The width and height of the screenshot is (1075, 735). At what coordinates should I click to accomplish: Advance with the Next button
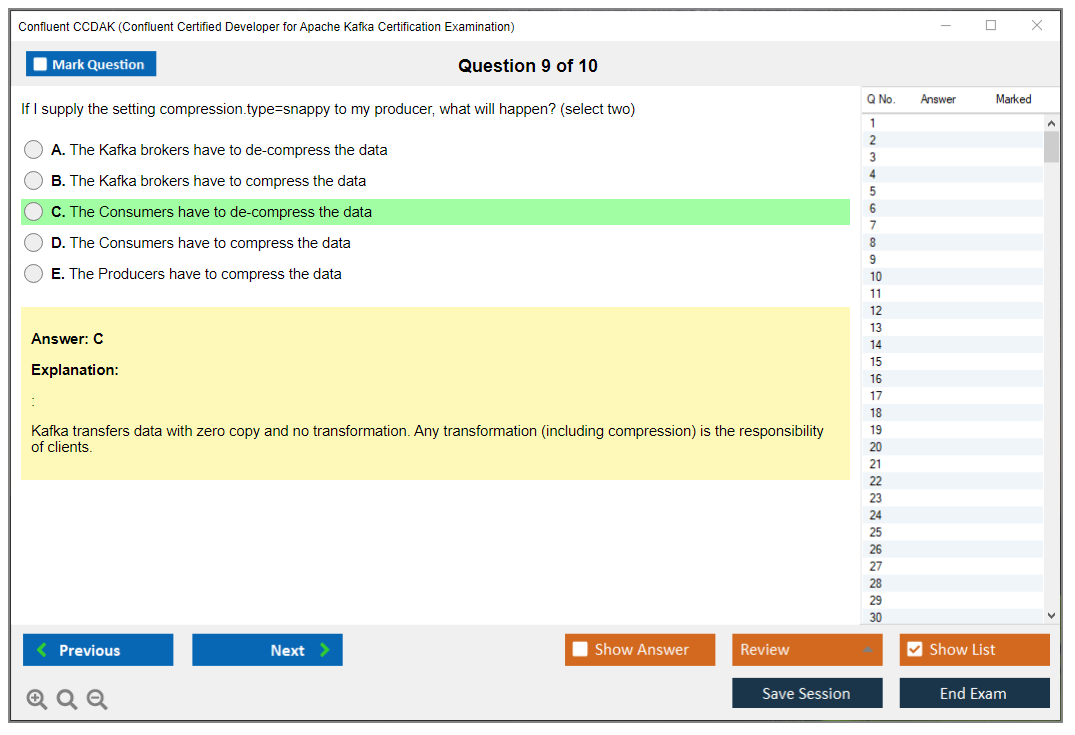coord(267,650)
